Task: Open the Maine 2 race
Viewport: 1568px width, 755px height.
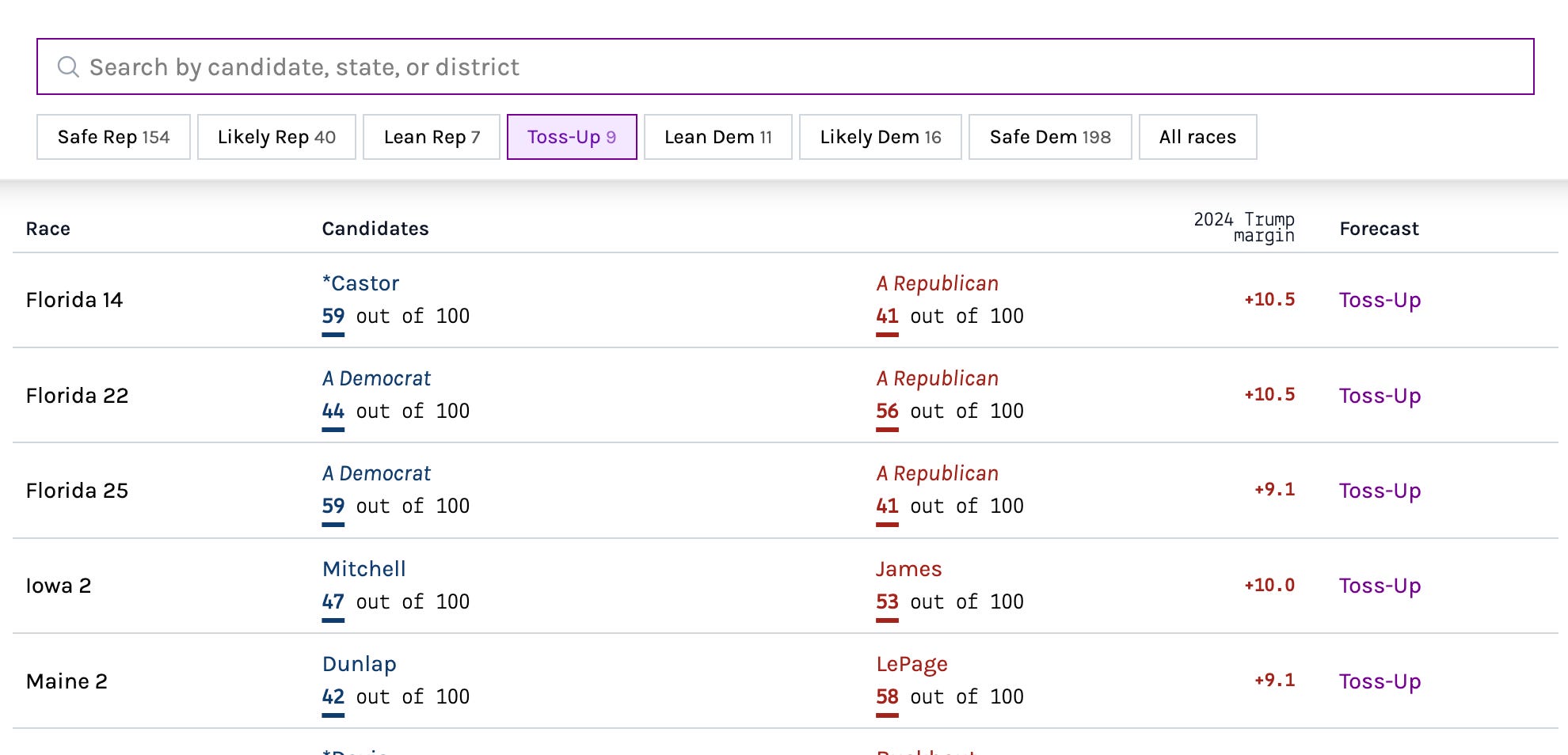Action: point(67,681)
